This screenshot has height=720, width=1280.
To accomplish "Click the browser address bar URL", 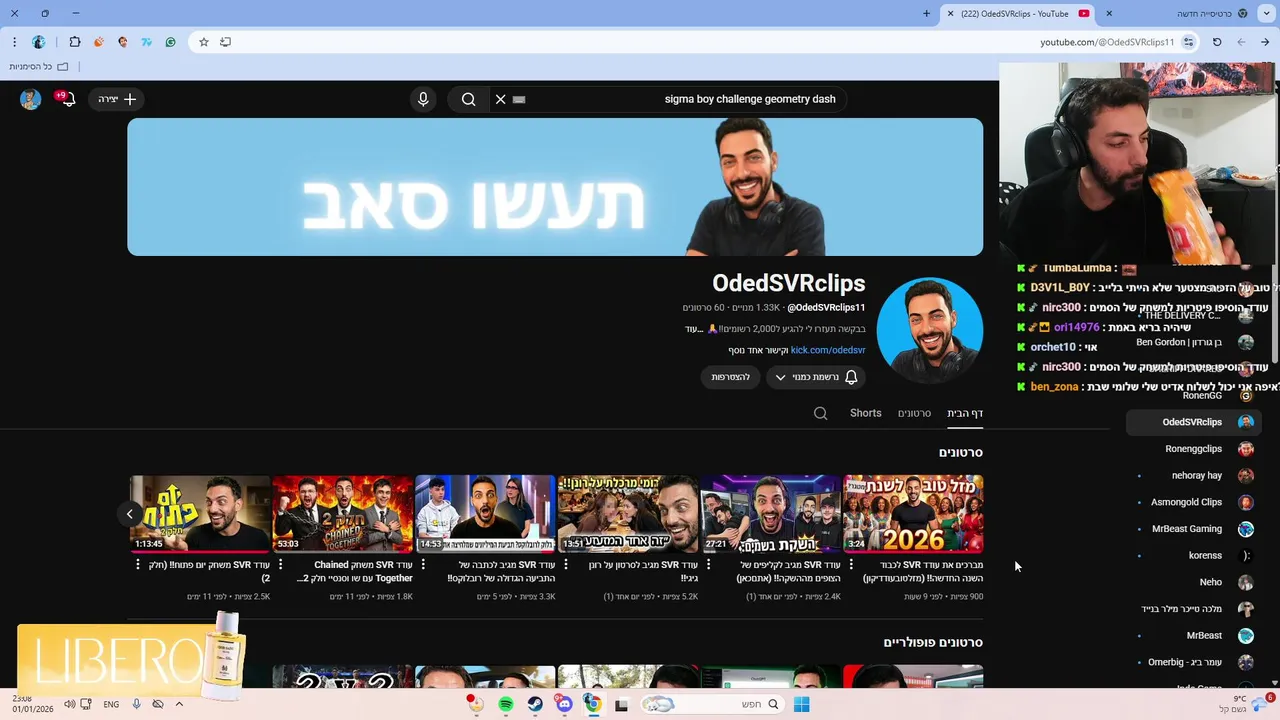I will [1107, 42].
